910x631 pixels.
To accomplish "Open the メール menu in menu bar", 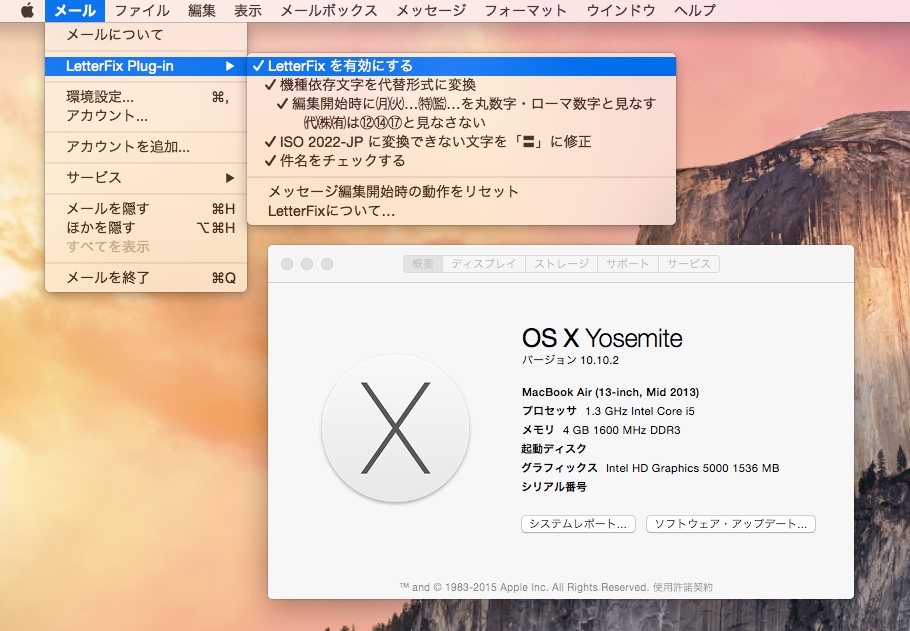I will (x=75, y=10).
